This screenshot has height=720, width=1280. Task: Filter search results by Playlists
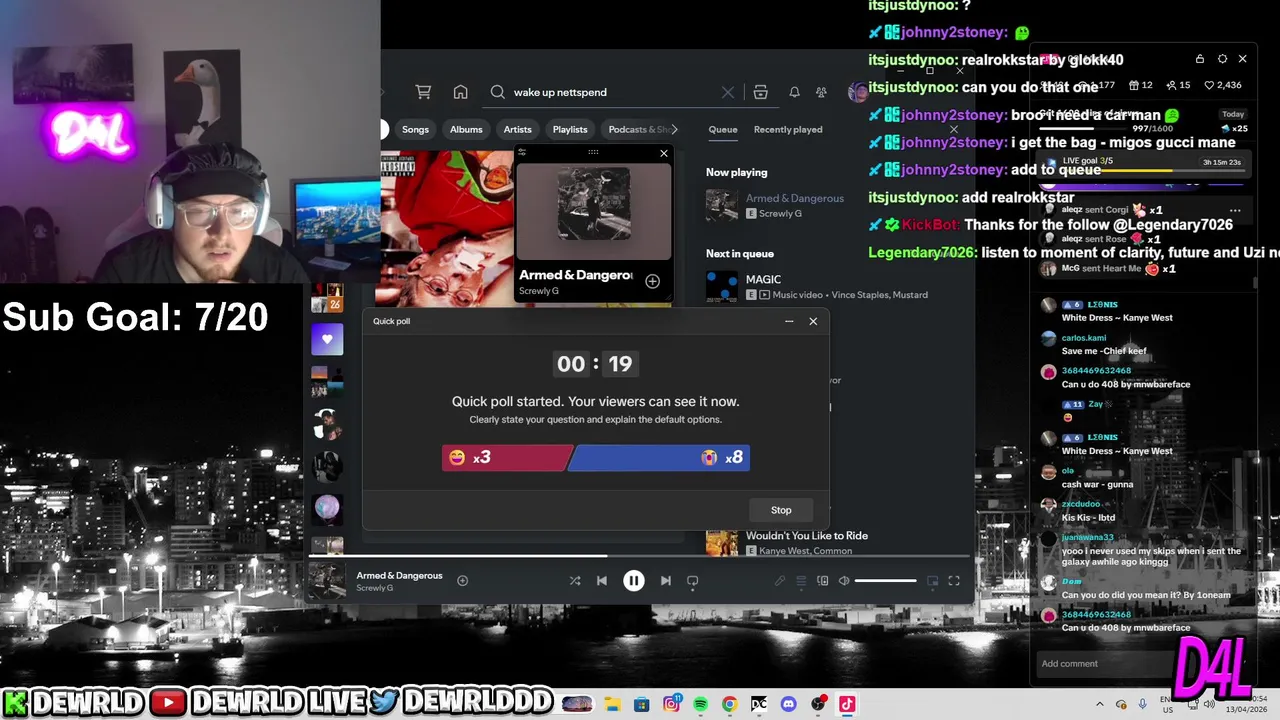[x=570, y=129]
